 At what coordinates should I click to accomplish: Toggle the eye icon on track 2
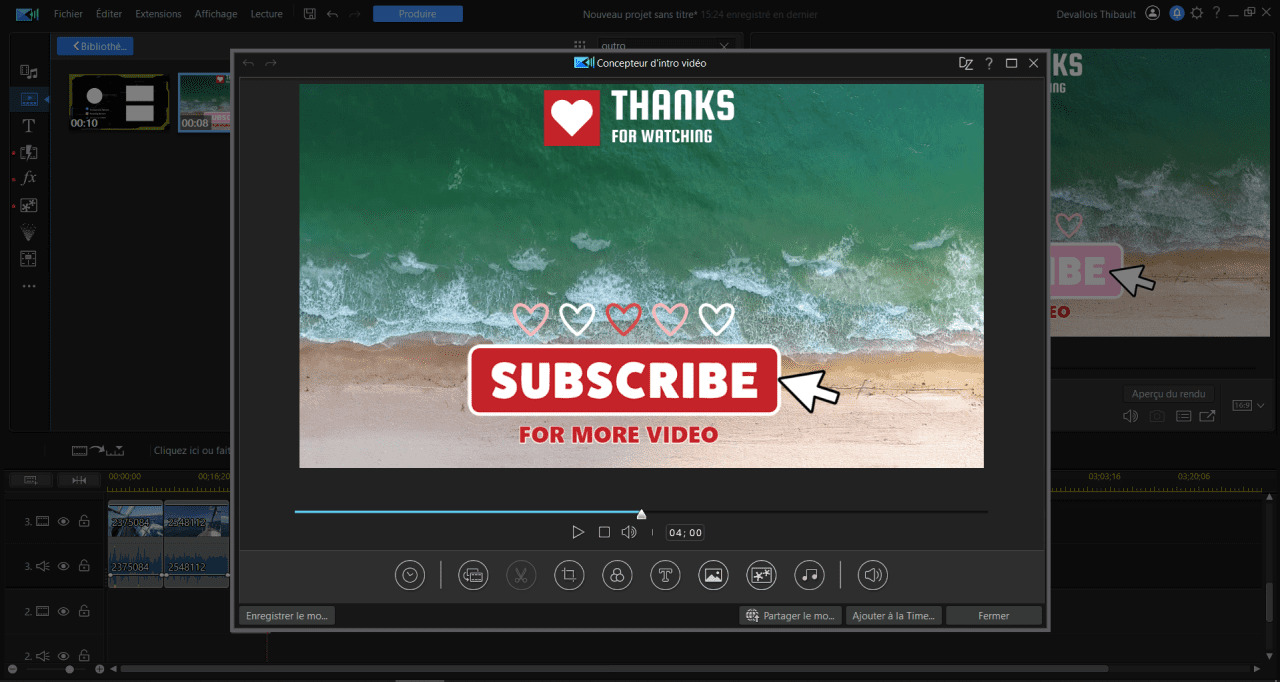point(63,611)
